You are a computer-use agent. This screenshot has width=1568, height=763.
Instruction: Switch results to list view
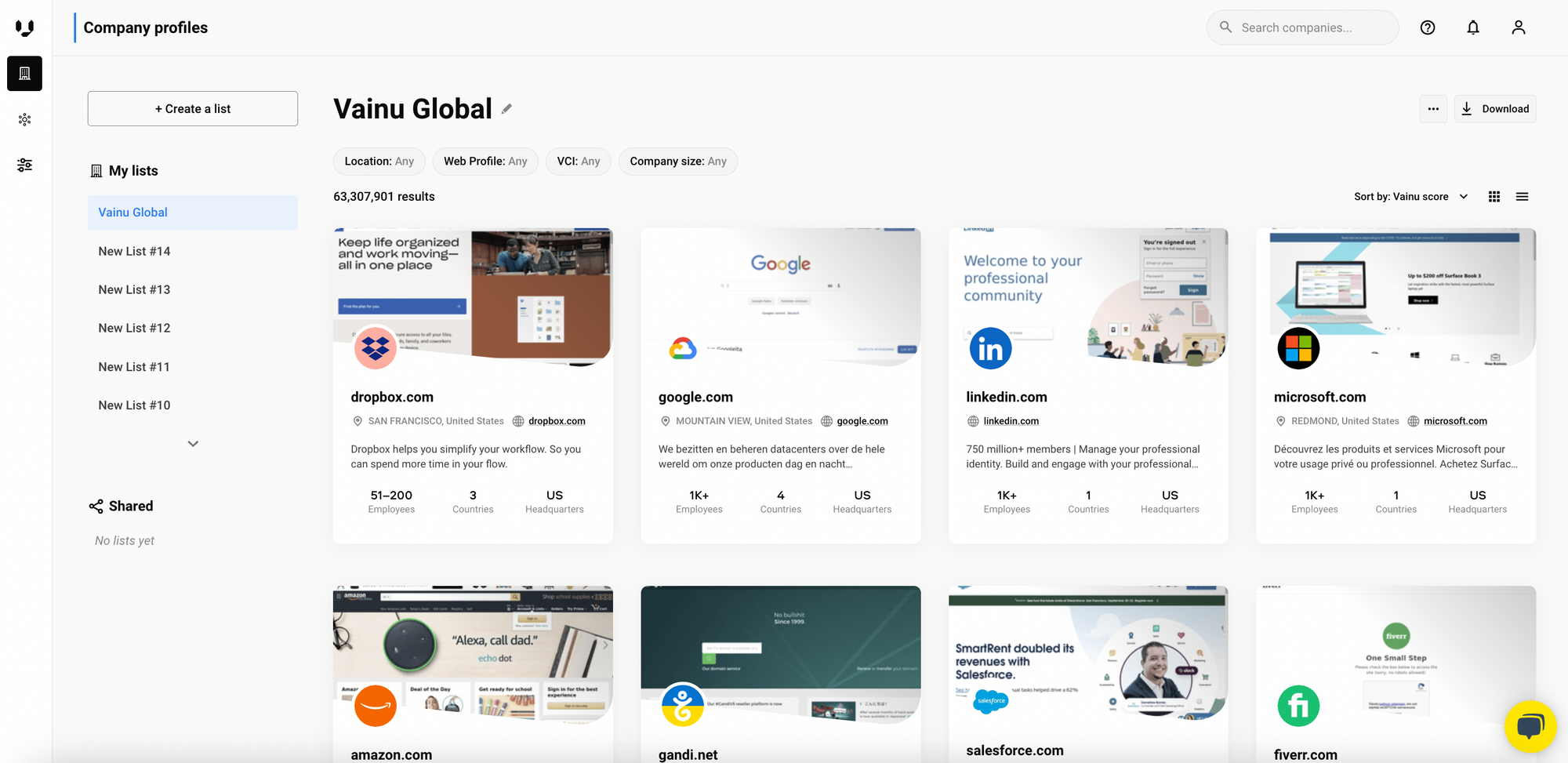1522,196
